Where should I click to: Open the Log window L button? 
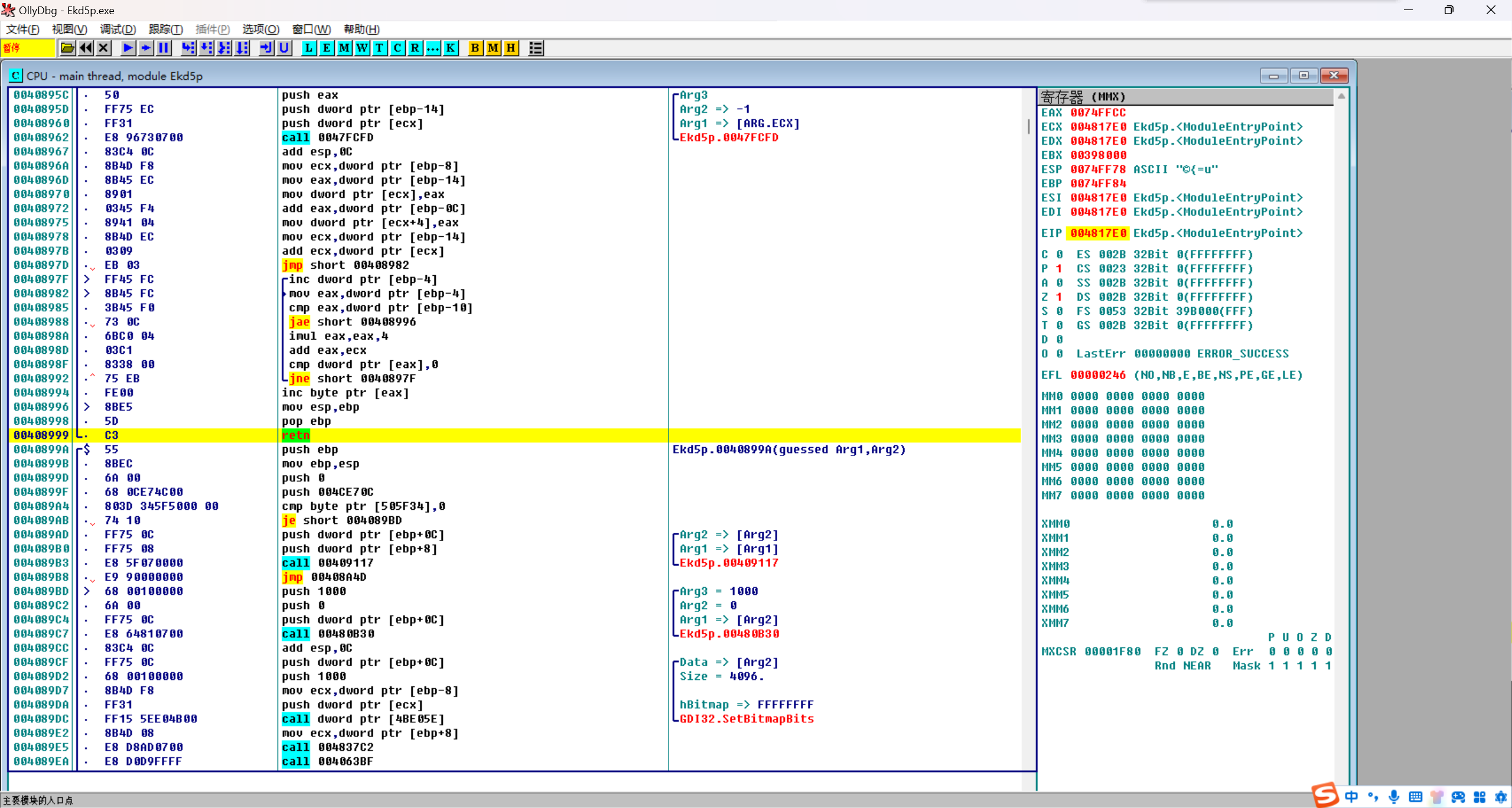tap(308, 48)
